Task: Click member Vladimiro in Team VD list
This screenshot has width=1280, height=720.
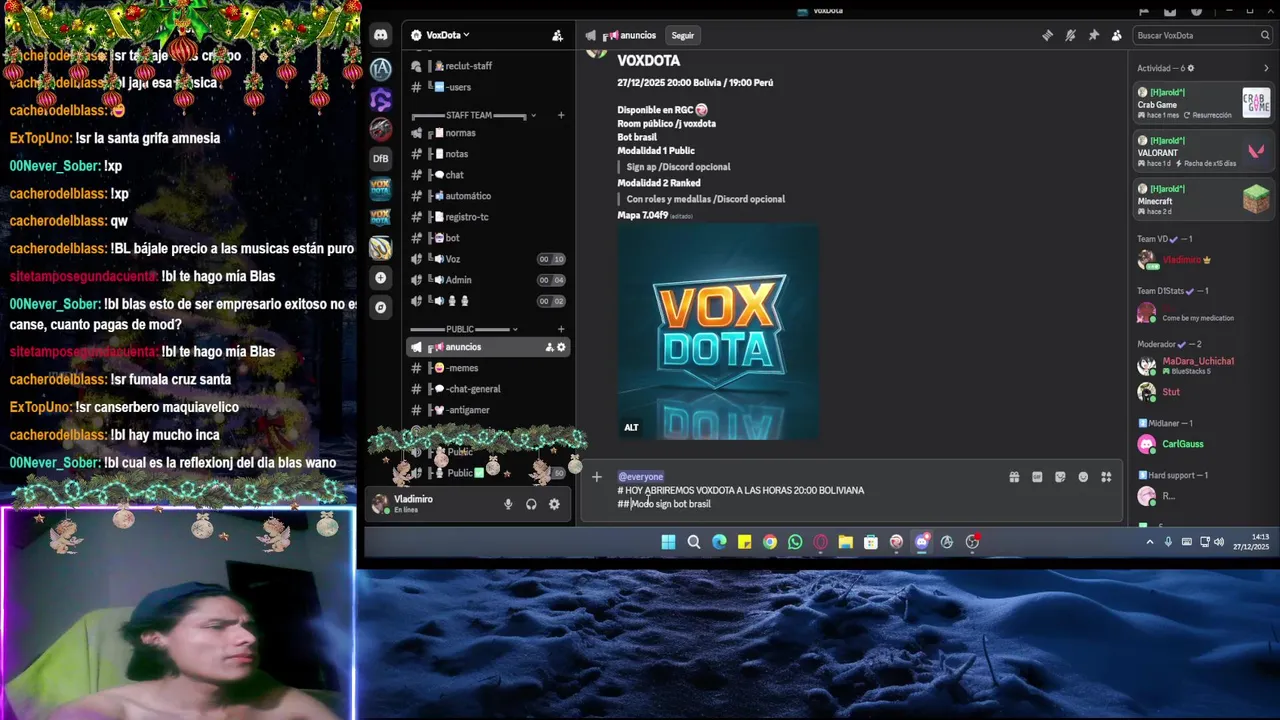Action: [1203, 260]
